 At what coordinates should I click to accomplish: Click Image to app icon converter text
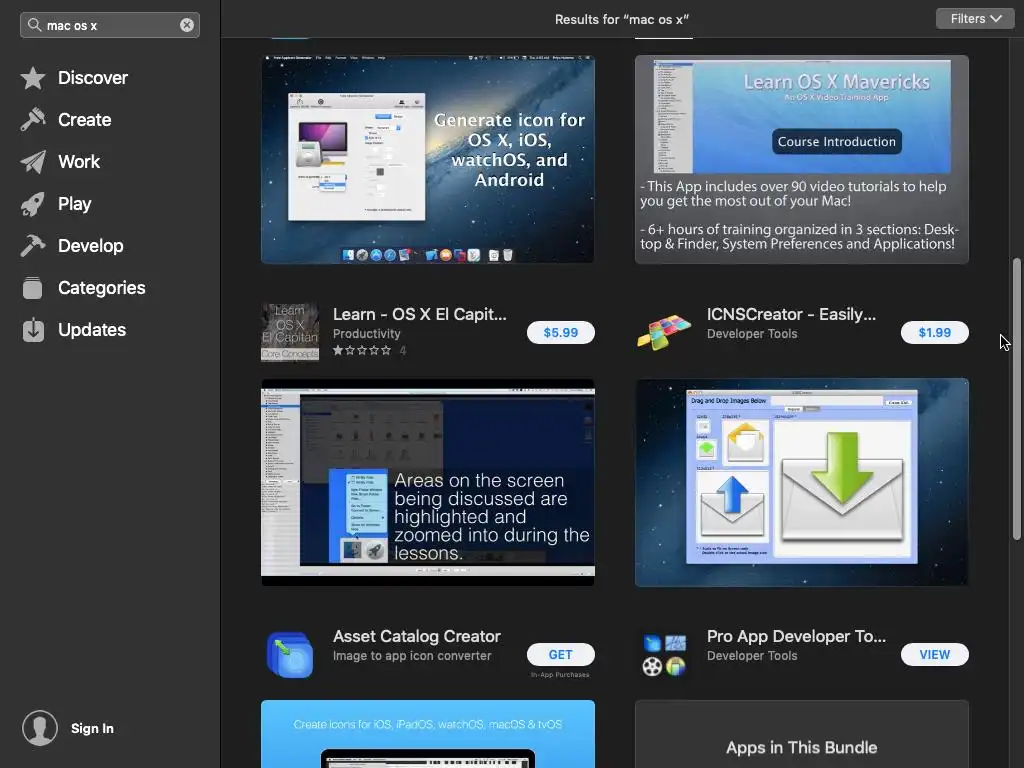(x=412, y=656)
